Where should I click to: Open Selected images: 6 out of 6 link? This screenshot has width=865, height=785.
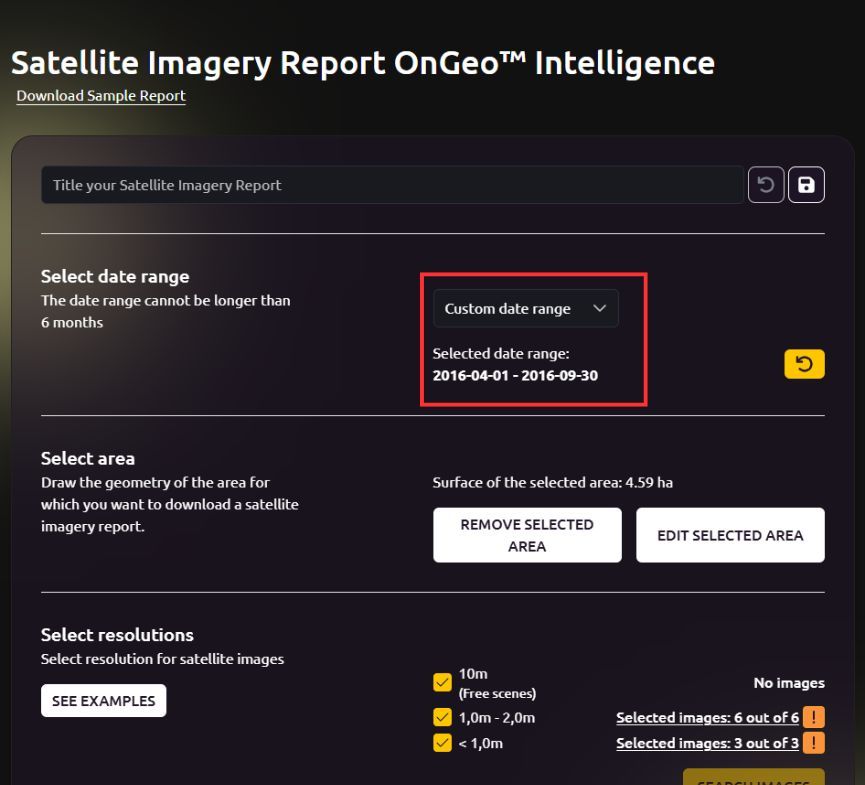pos(709,718)
